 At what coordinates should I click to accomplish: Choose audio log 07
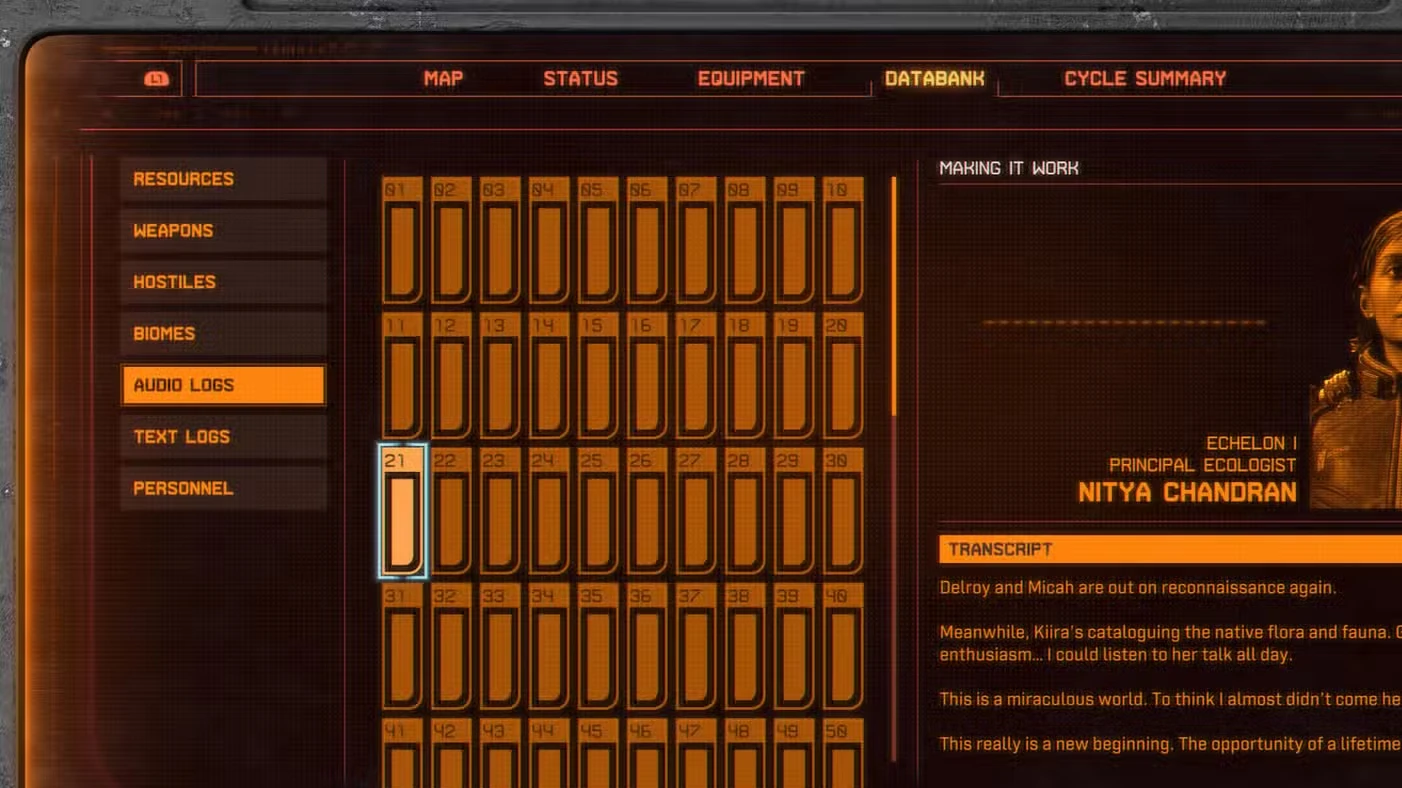tap(697, 240)
